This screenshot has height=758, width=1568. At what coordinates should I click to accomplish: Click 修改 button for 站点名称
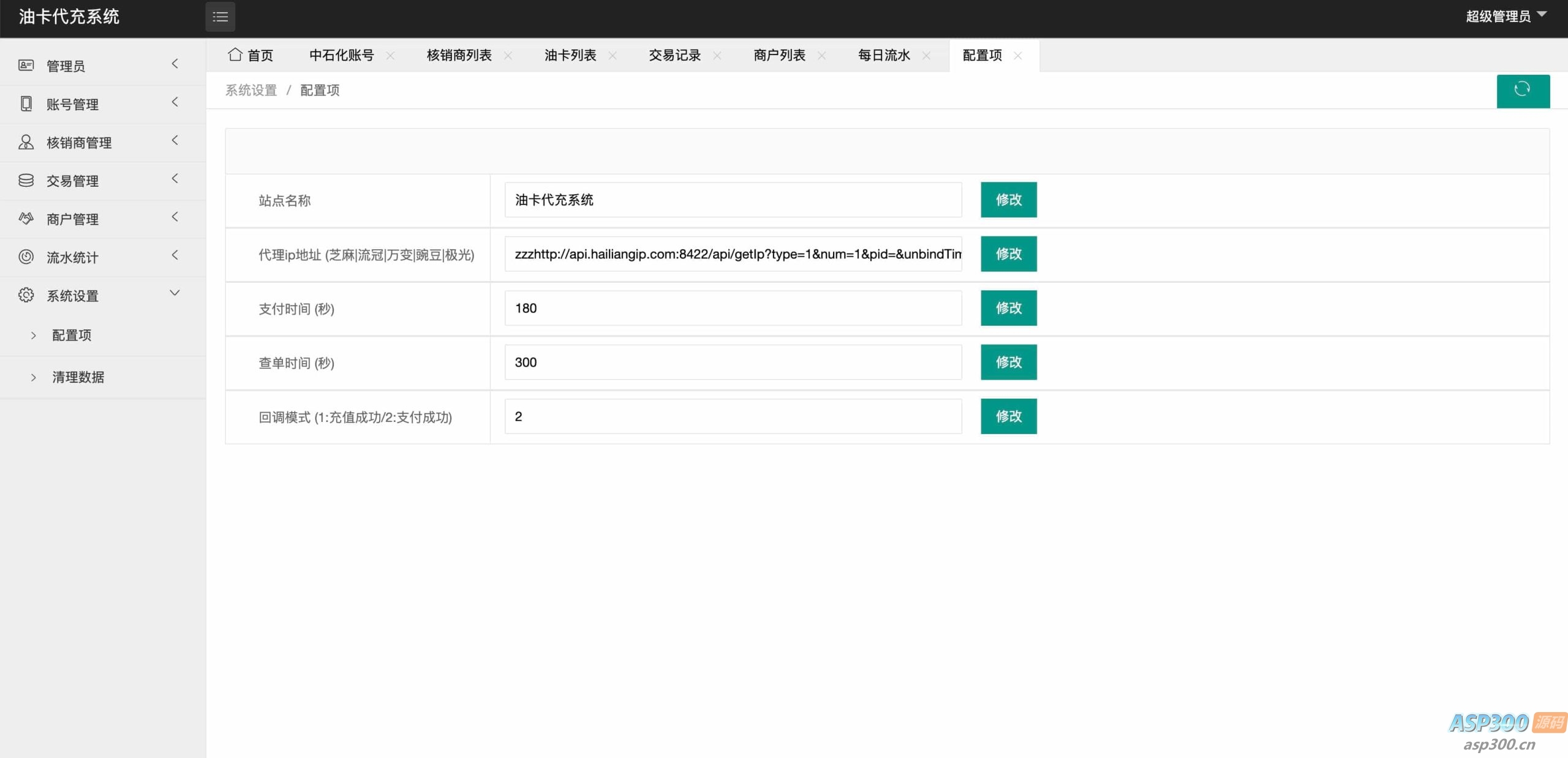[x=1008, y=200]
